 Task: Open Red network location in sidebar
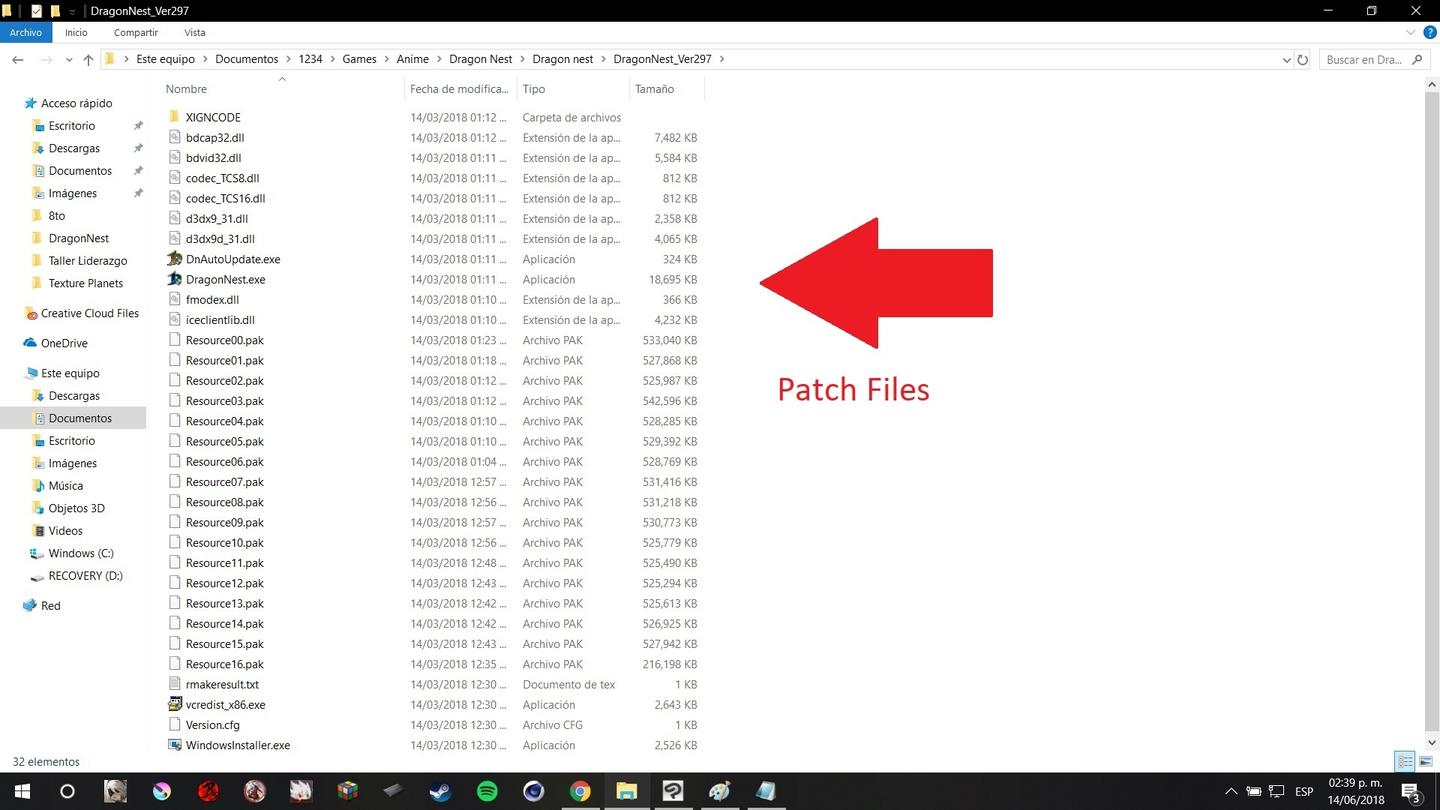pyautogui.click(x=50, y=606)
